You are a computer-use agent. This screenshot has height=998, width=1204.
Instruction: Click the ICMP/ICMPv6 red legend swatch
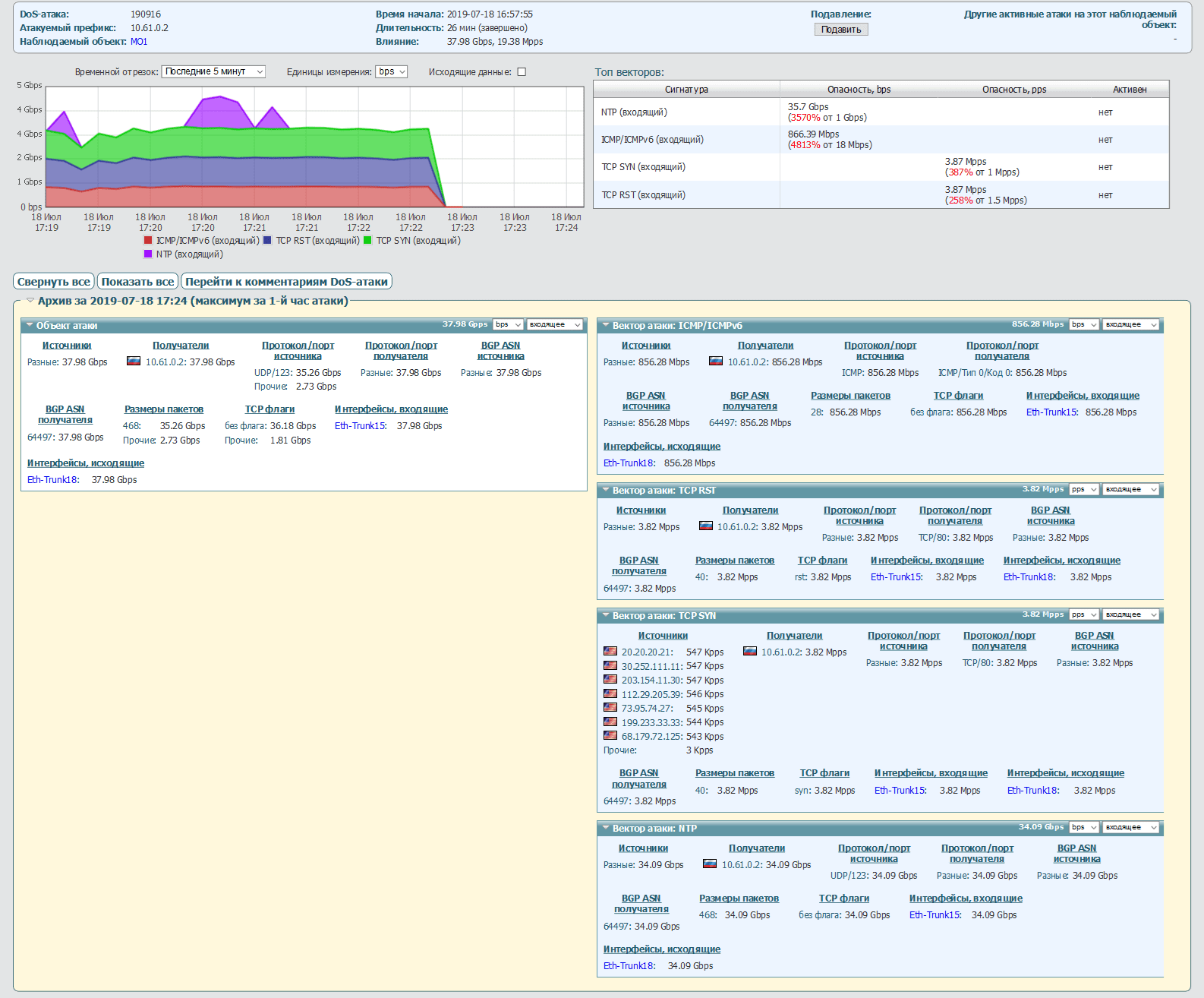click(148, 240)
